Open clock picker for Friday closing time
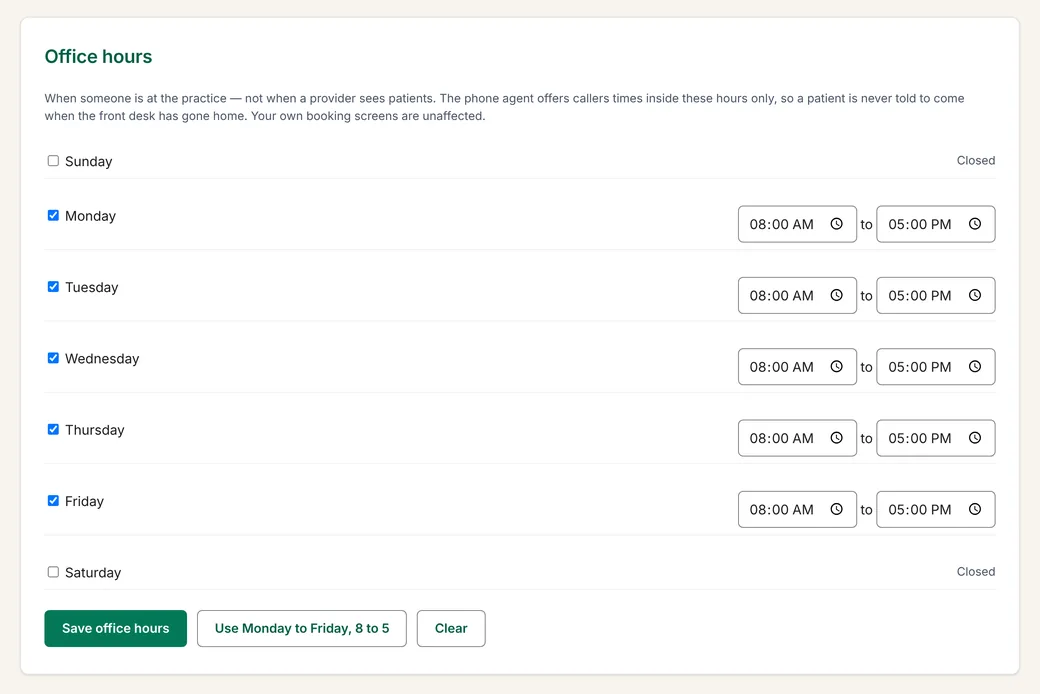This screenshot has height=694, width=1040. click(974, 509)
